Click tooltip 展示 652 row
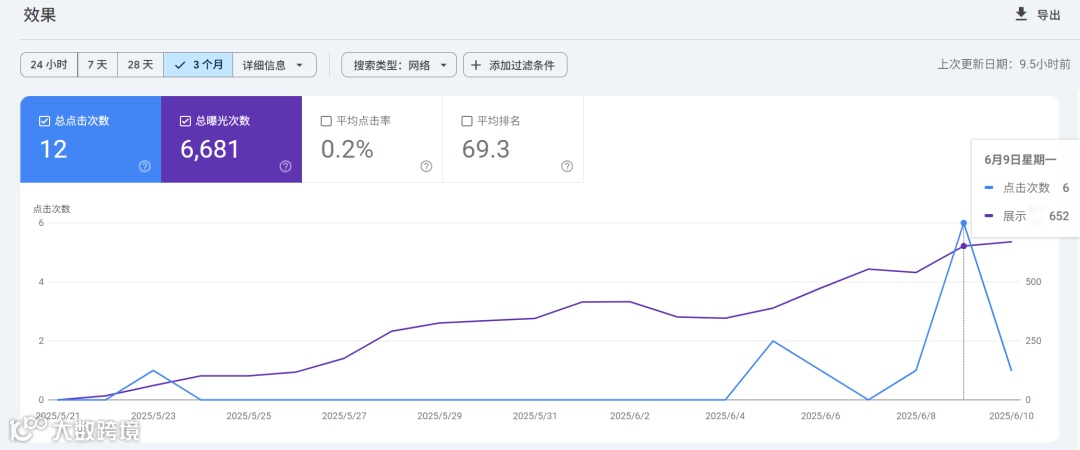 coord(1027,216)
